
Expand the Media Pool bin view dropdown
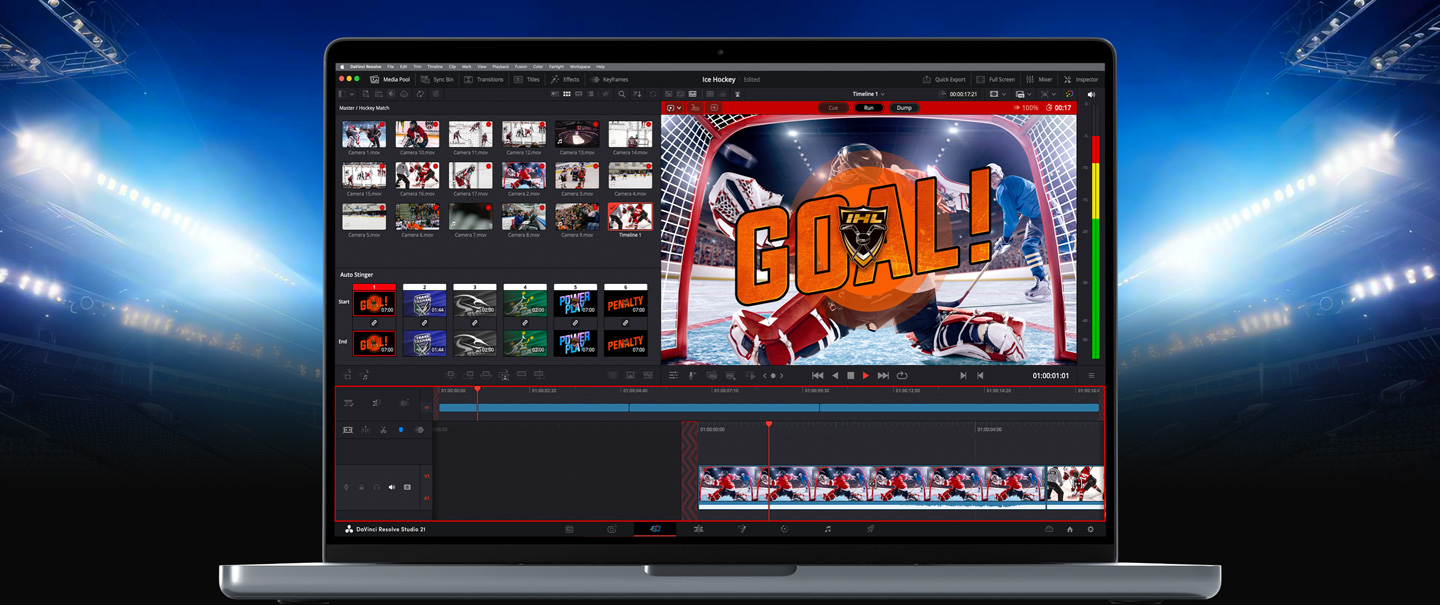[352, 93]
